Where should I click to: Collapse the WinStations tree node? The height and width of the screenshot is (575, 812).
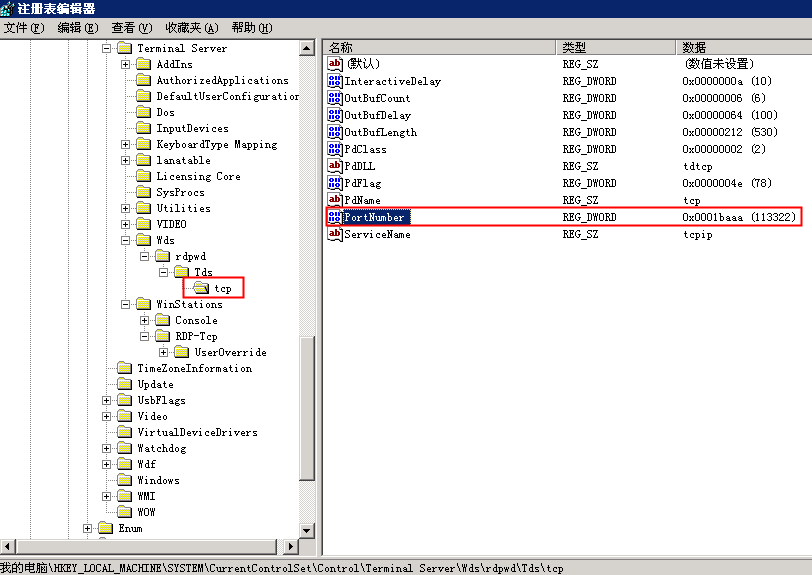(126, 304)
